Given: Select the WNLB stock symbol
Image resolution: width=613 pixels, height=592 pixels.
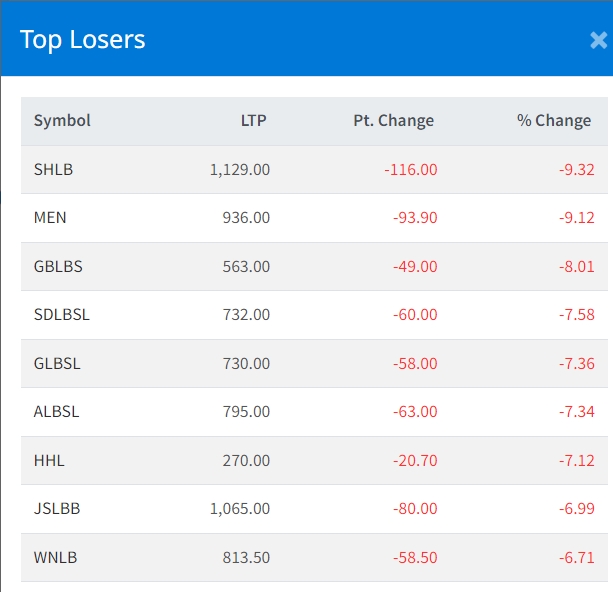Looking at the screenshot, I should coord(55,558).
